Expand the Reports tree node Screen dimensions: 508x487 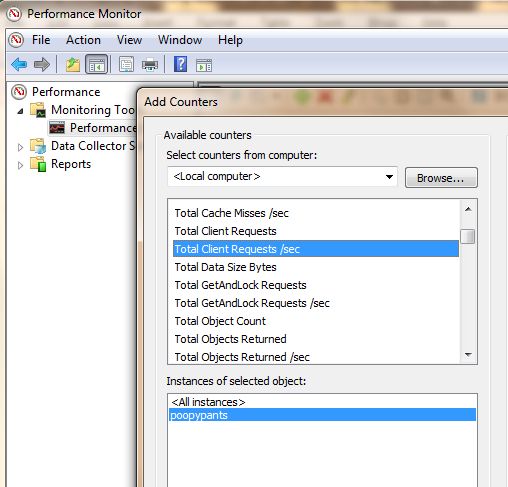20,165
